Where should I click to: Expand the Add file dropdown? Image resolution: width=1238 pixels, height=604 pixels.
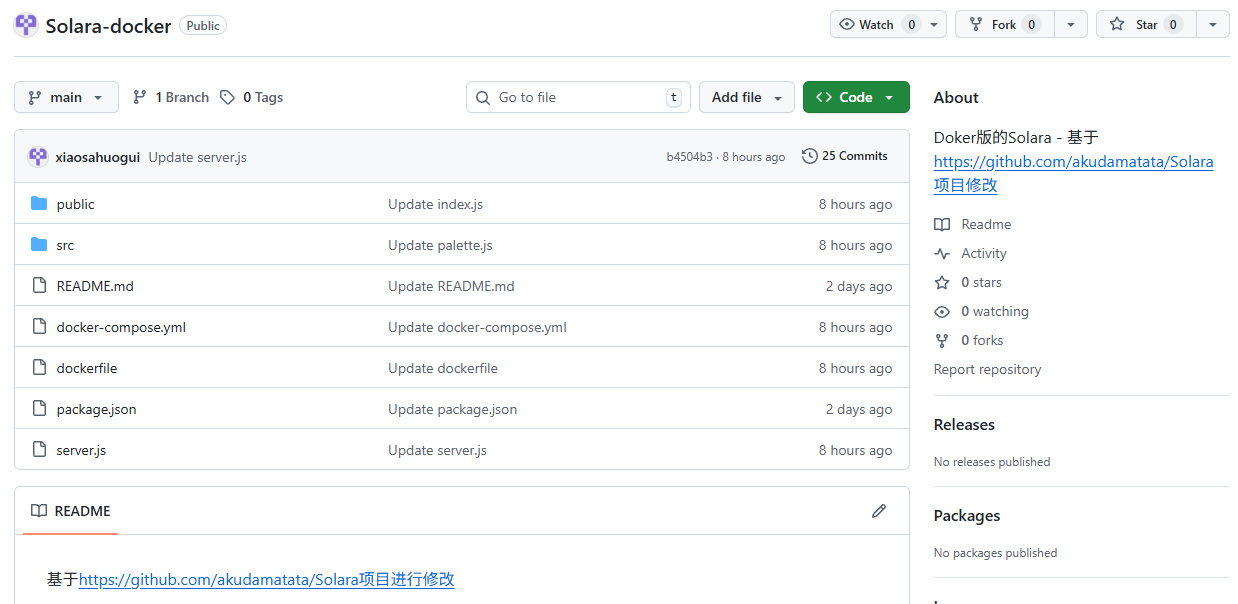point(746,97)
